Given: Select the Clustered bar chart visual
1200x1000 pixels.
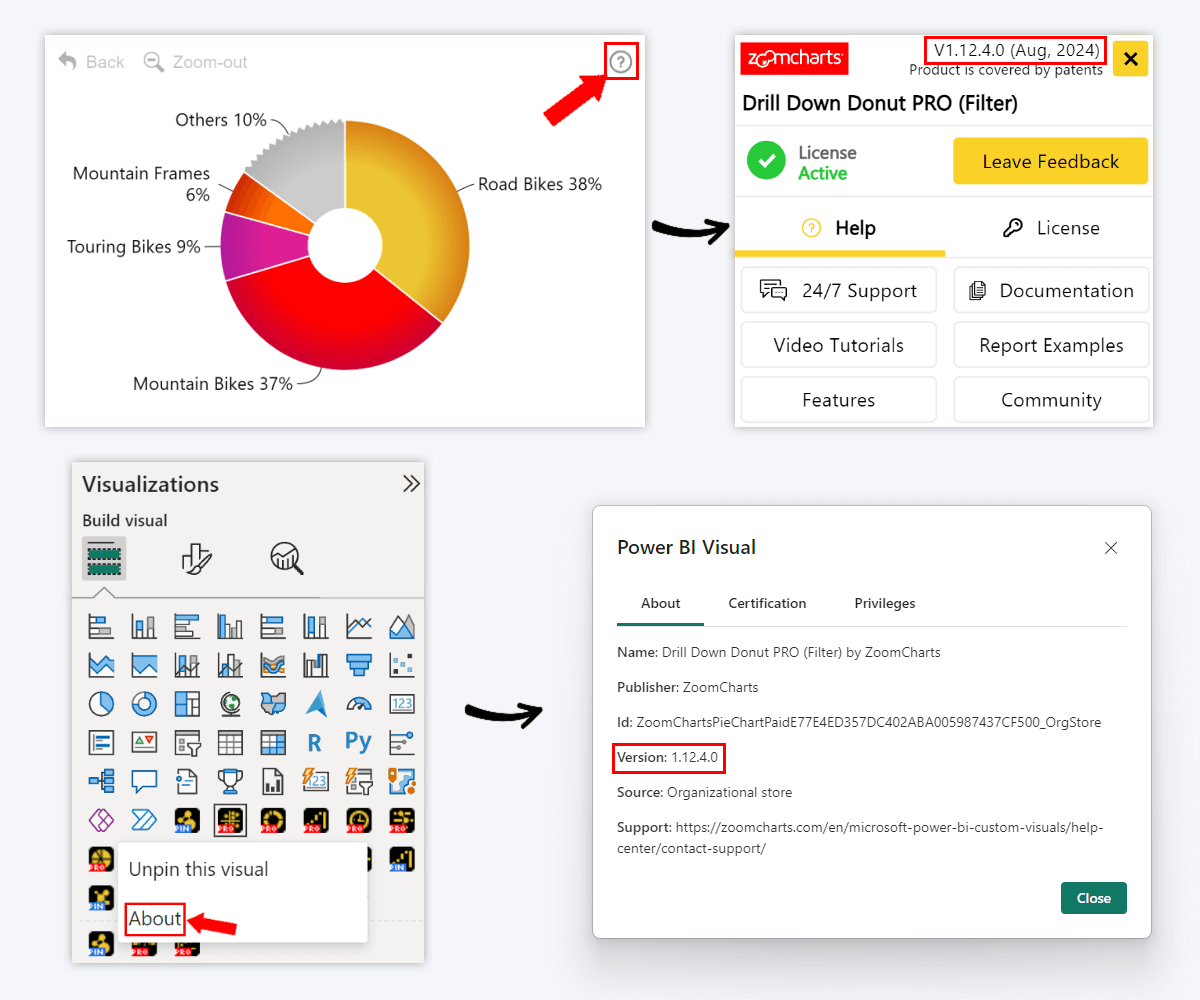Looking at the screenshot, I should [x=187, y=626].
